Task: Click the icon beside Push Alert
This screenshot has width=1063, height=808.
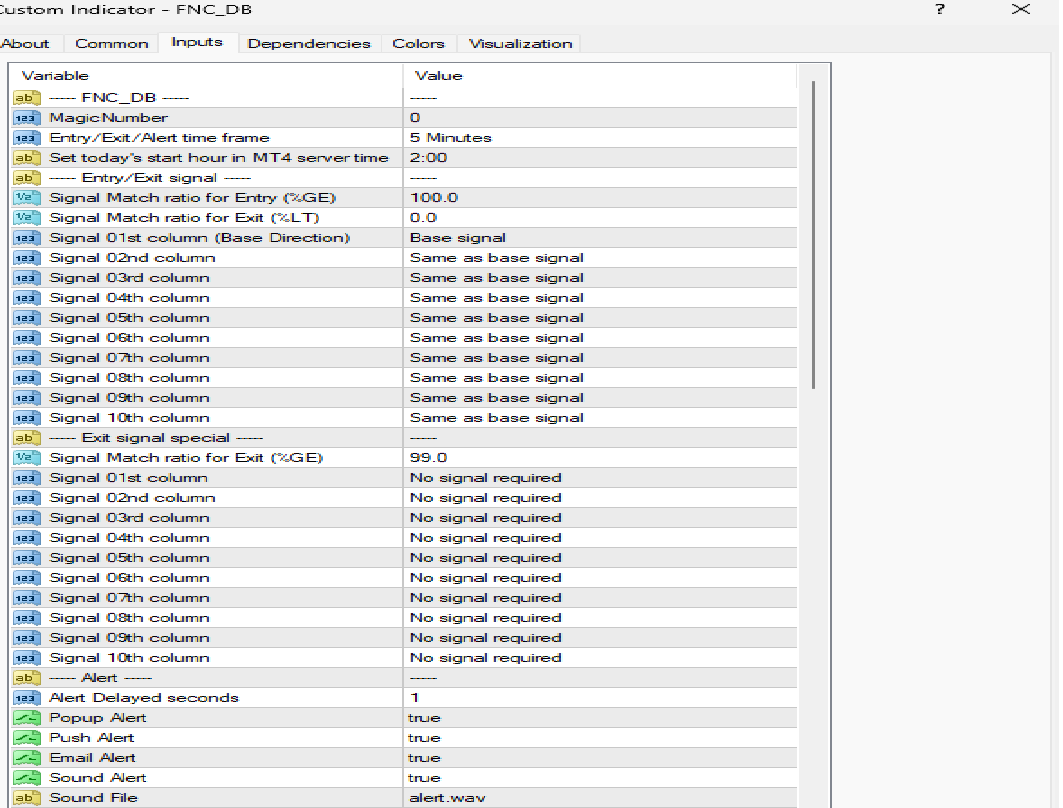Action: pos(26,738)
